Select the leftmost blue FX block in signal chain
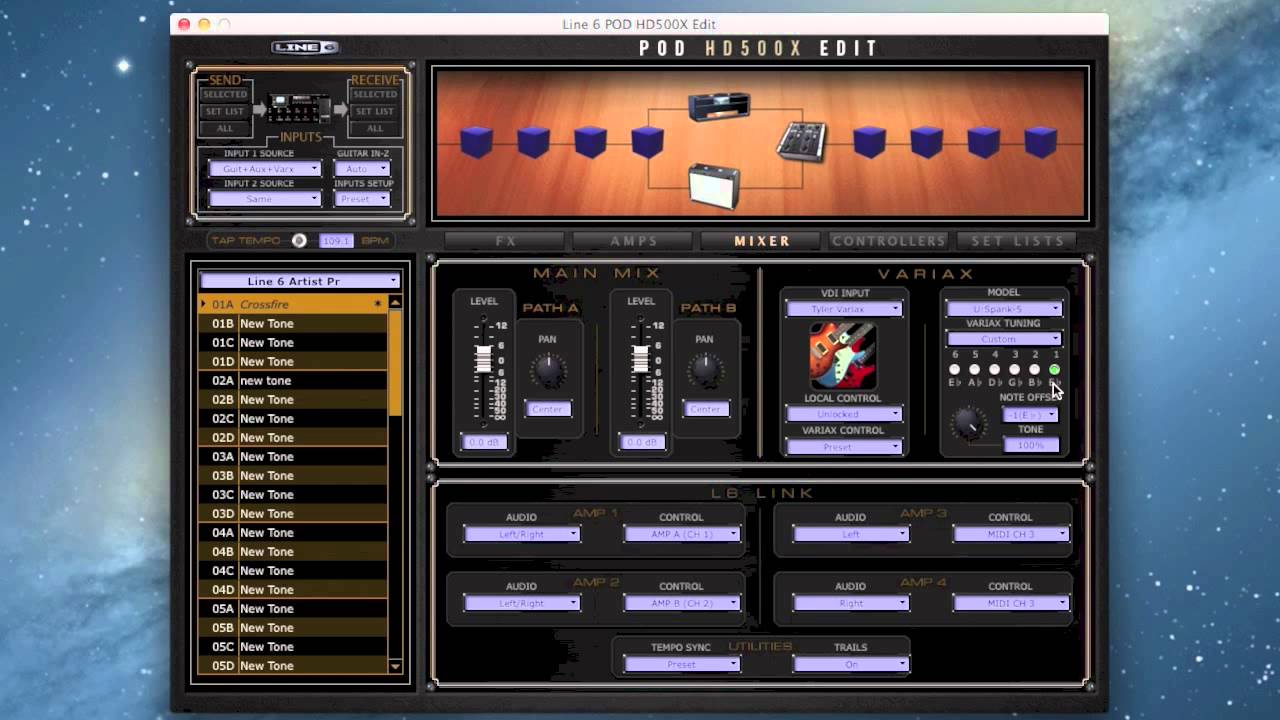1280x720 pixels. coord(476,142)
